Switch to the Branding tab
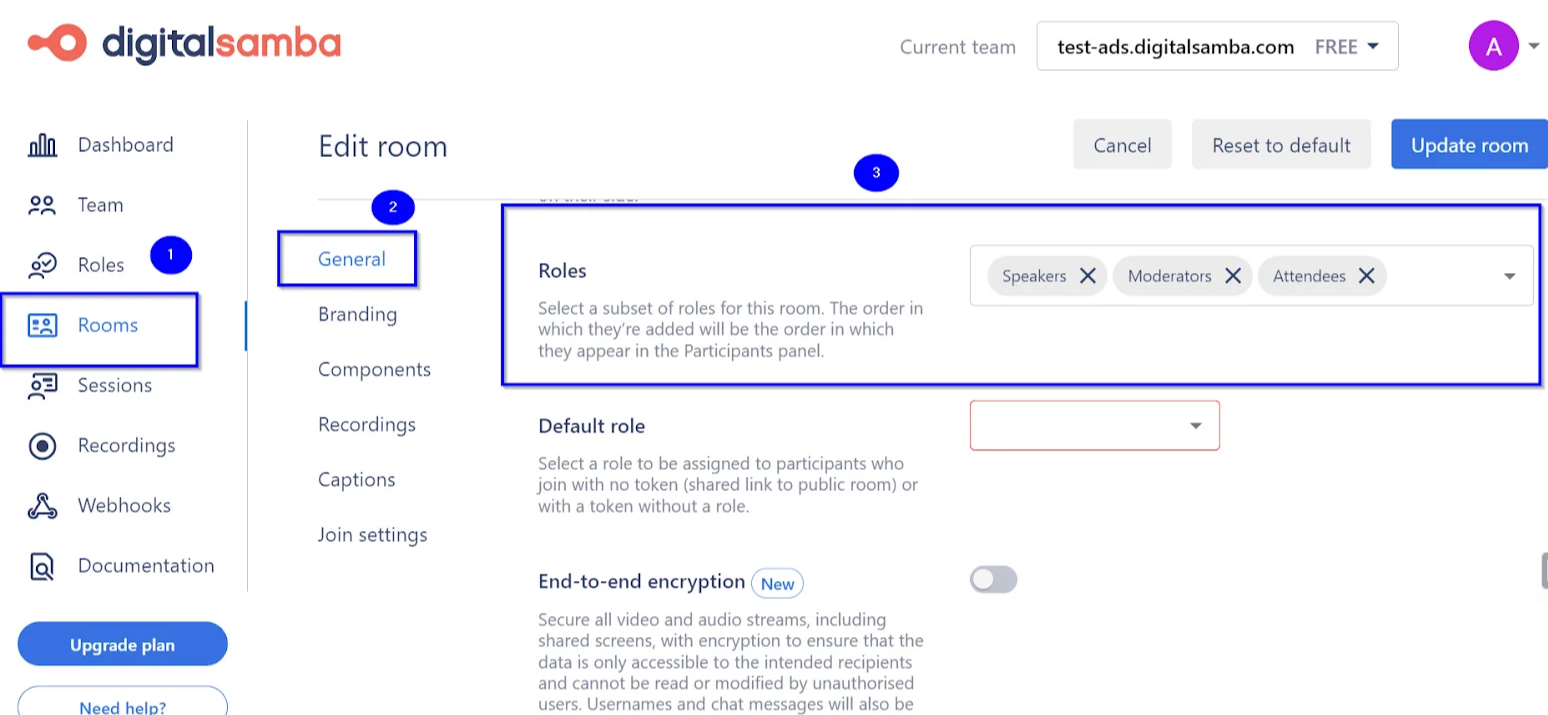This screenshot has height=715, width=1548. (x=357, y=313)
